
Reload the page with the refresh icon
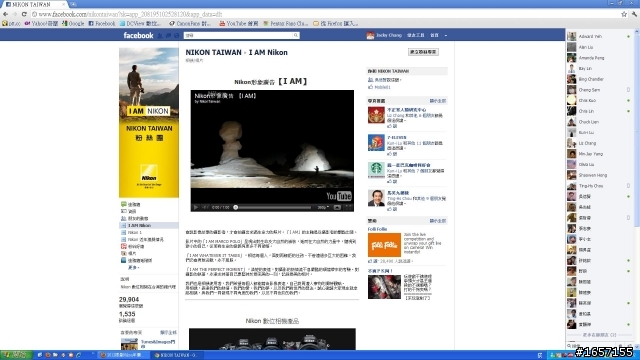(24, 14)
